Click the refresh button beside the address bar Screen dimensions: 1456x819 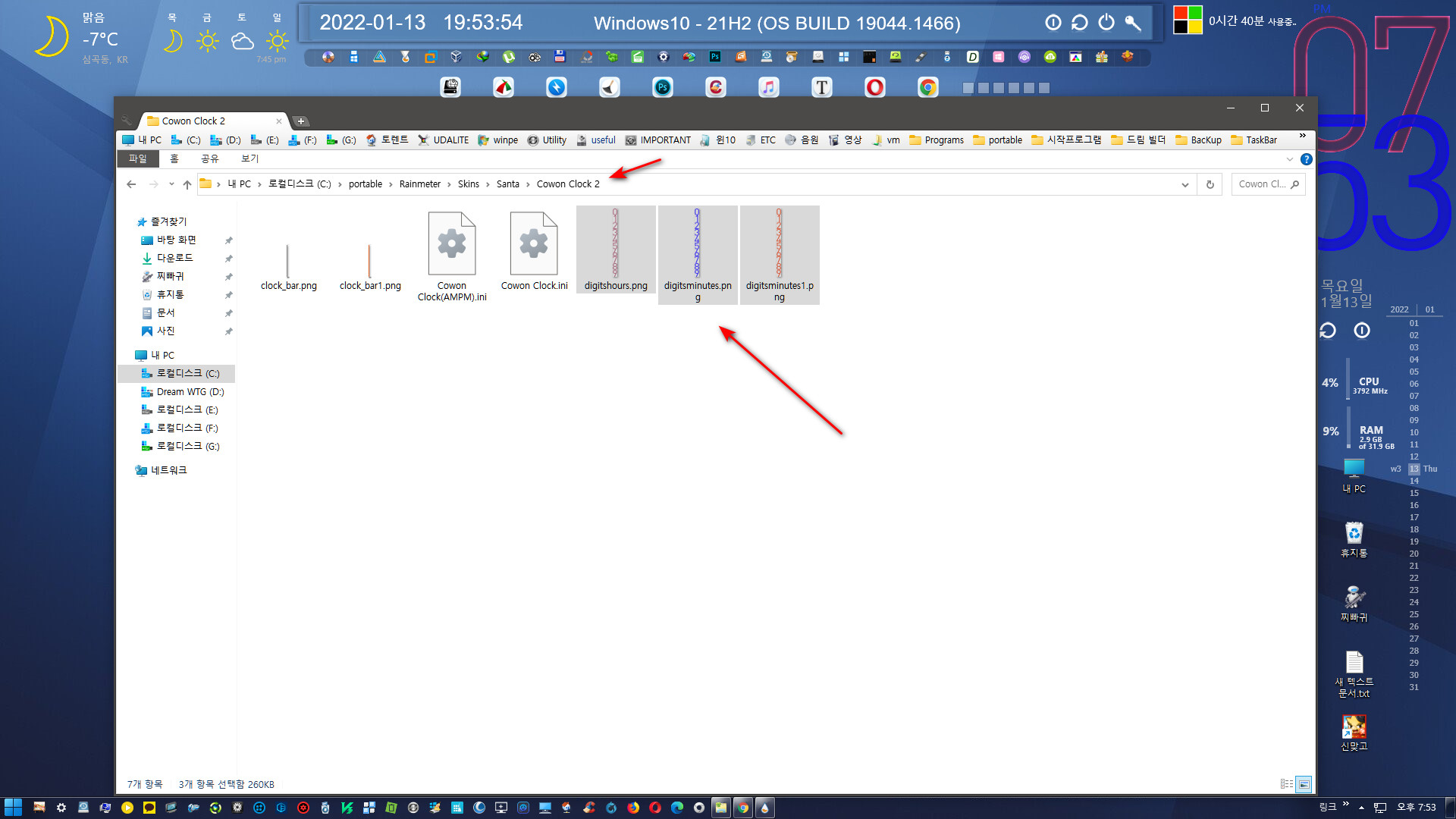tap(1210, 184)
